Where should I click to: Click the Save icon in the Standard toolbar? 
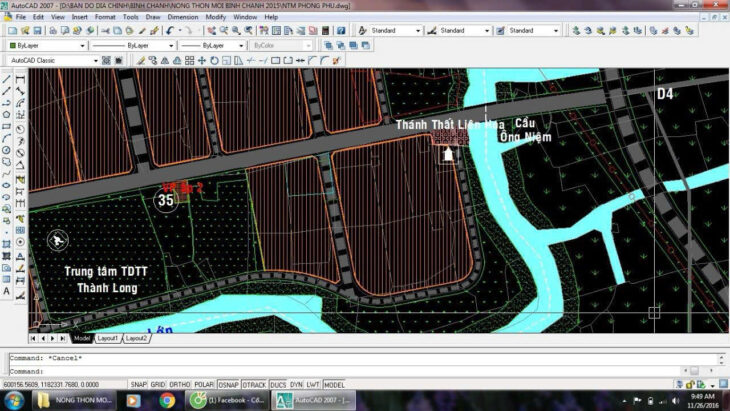pos(37,31)
